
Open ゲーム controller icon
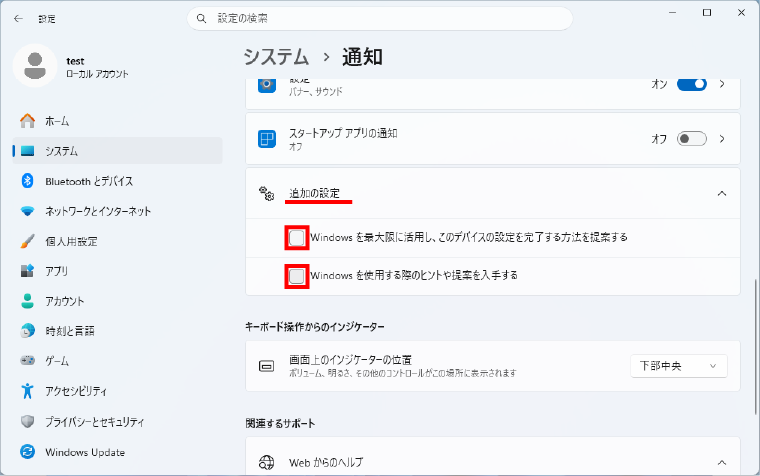(28, 360)
